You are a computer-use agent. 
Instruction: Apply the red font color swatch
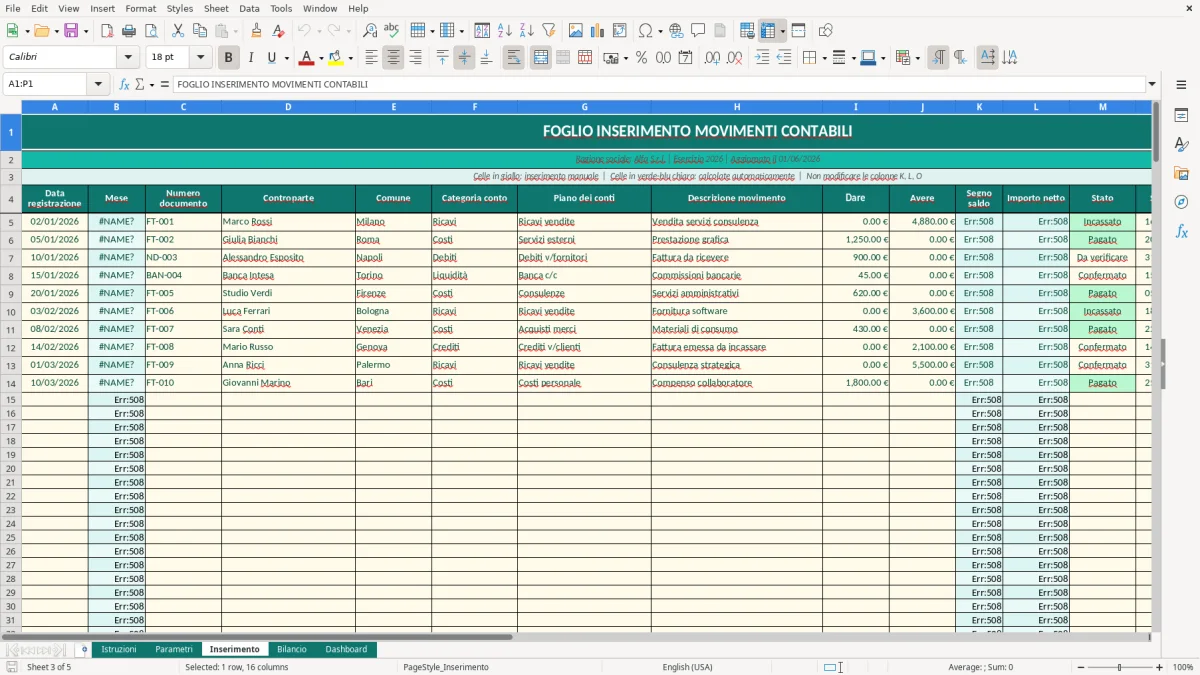pyautogui.click(x=306, y=58)
